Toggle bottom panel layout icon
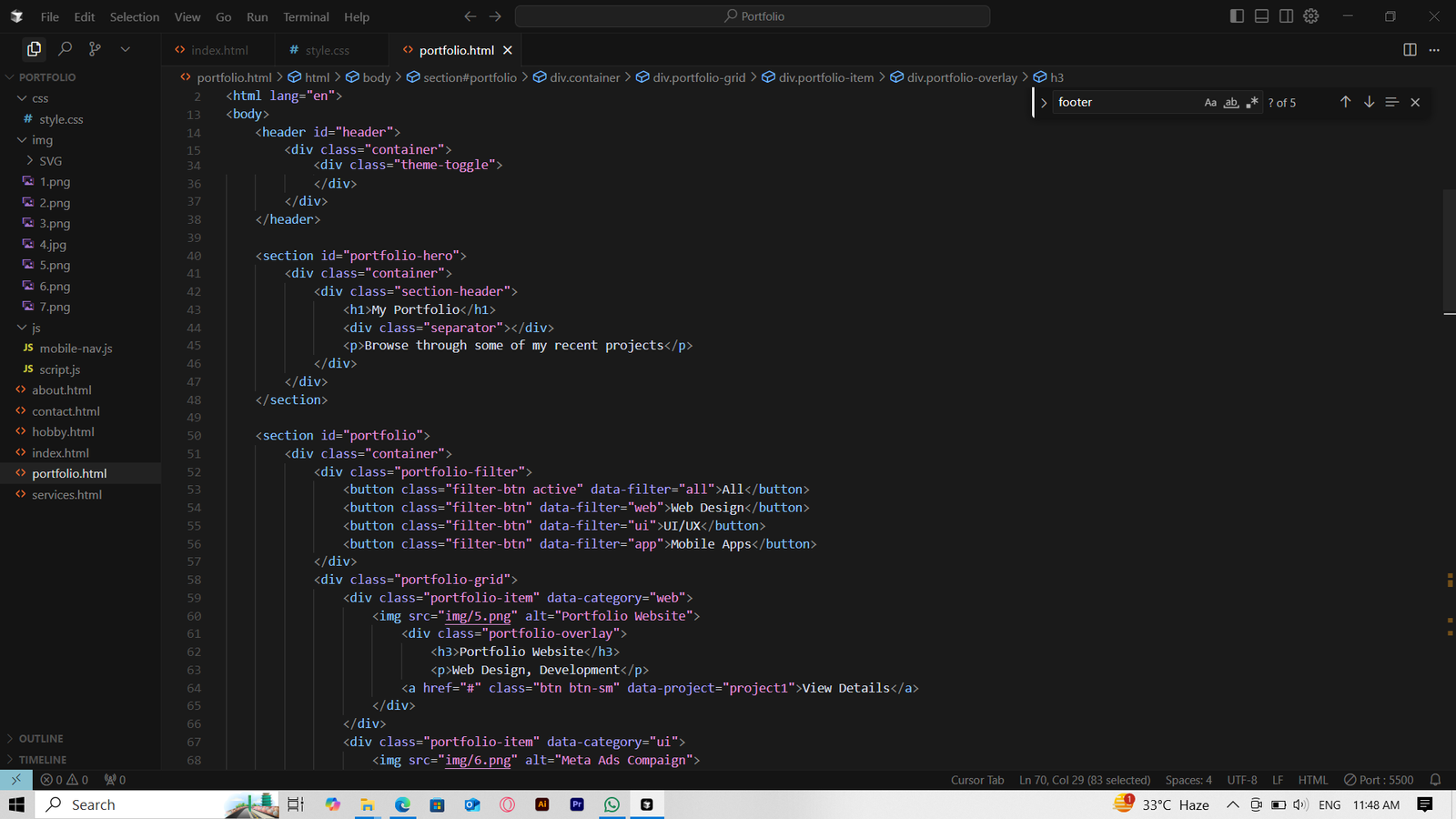This screenshot has height=819, width=1456. [x=1261, y=16]
